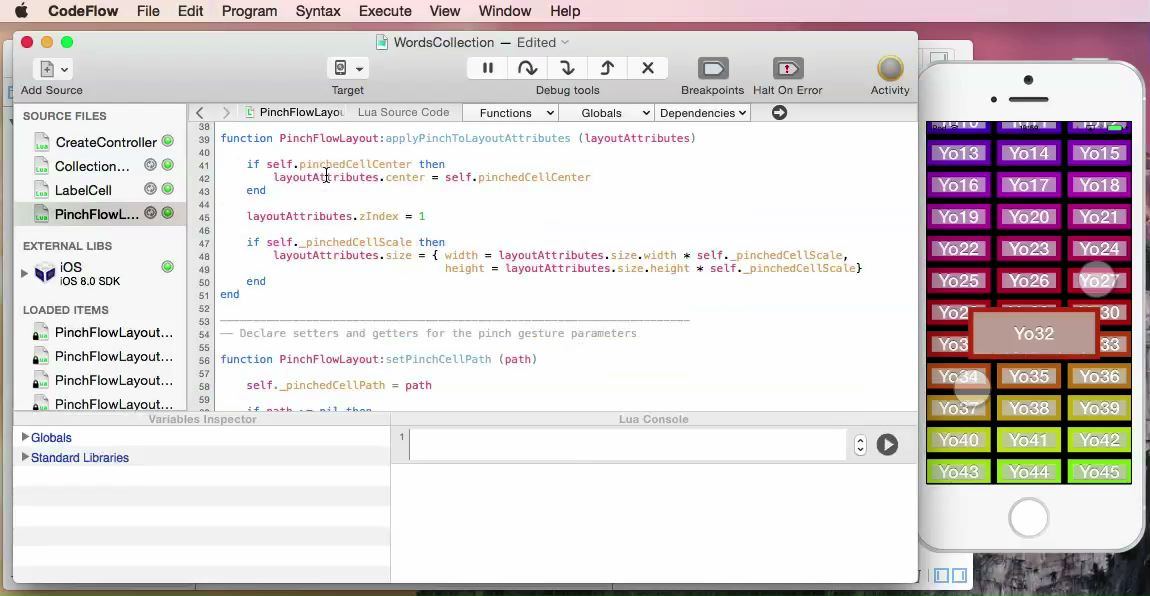The width and height of the screenshot is (1150, 596).
Task: Open the File menu
Action: (148, 11)
